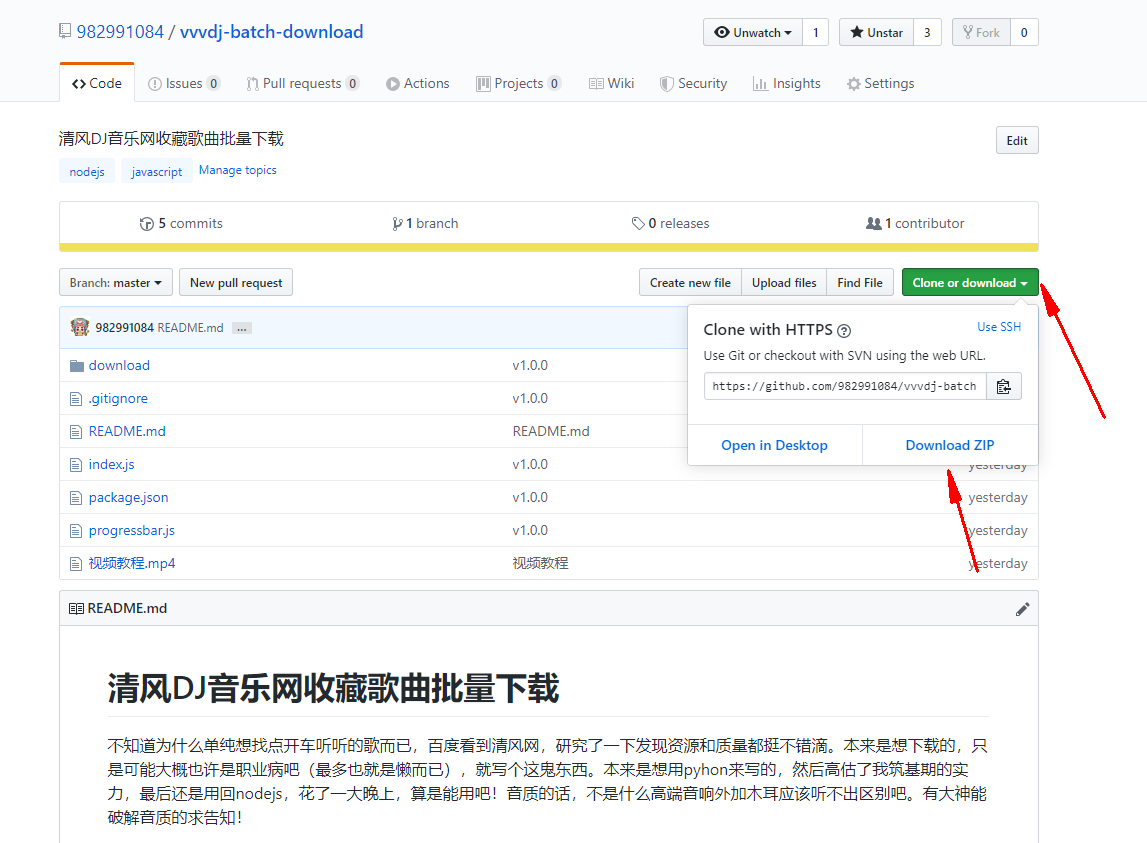The height and width of the screenshot is (843, 1147).
Task: Open the Wiki tab
Action: coord(612,83)
